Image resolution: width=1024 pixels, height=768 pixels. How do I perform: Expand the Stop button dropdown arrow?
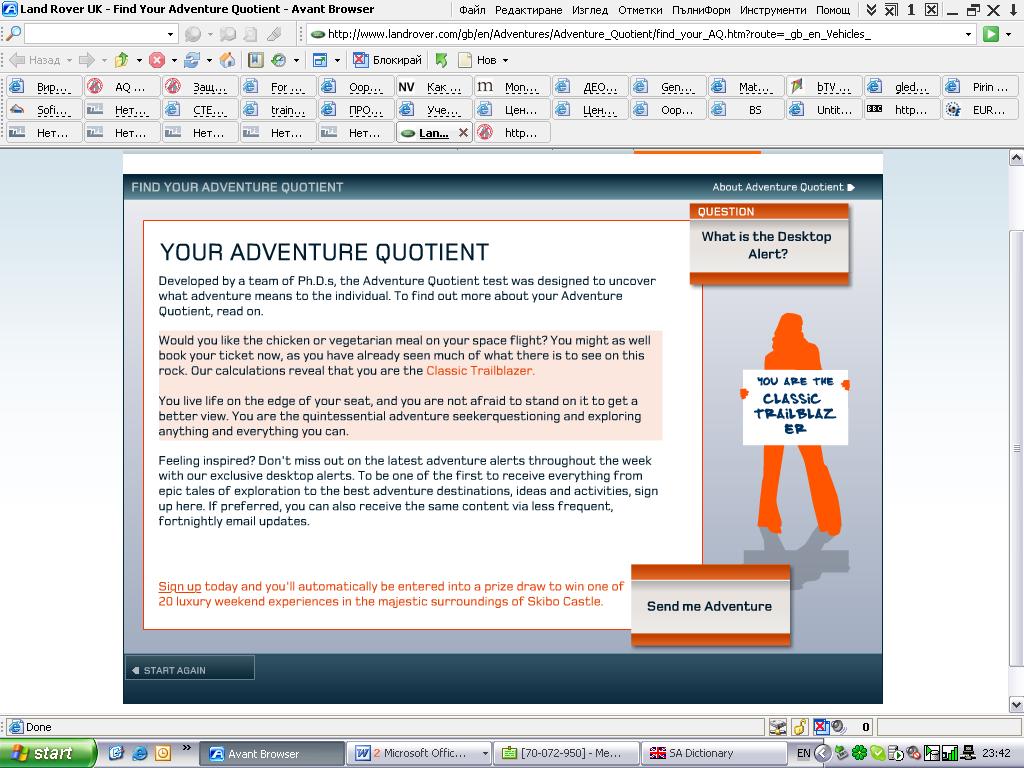(174, 60)
